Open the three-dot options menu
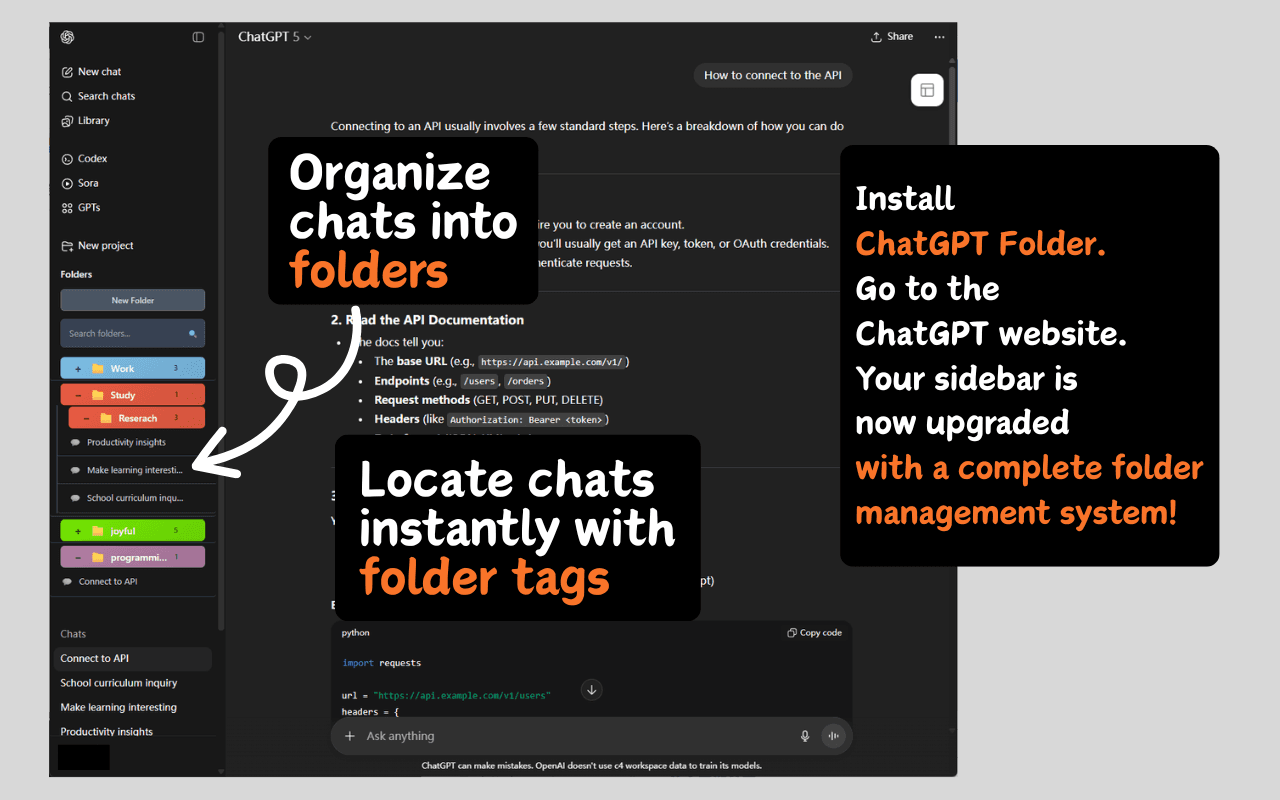Screen dimensions: 1280x800 point(939,36)
